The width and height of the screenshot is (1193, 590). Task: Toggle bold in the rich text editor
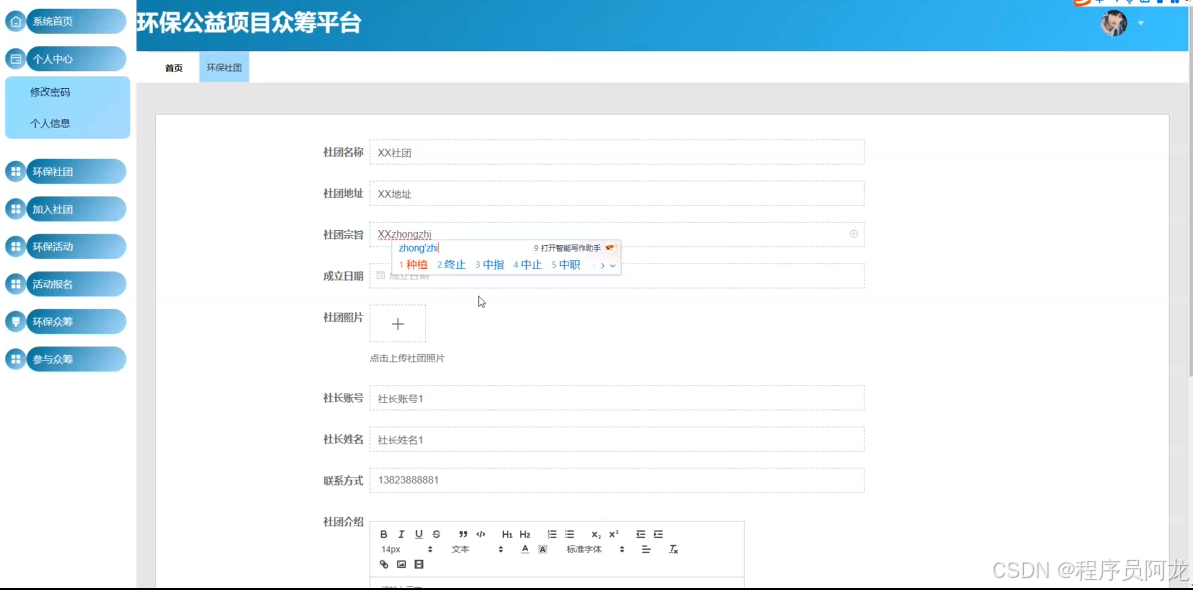[383, 534]
